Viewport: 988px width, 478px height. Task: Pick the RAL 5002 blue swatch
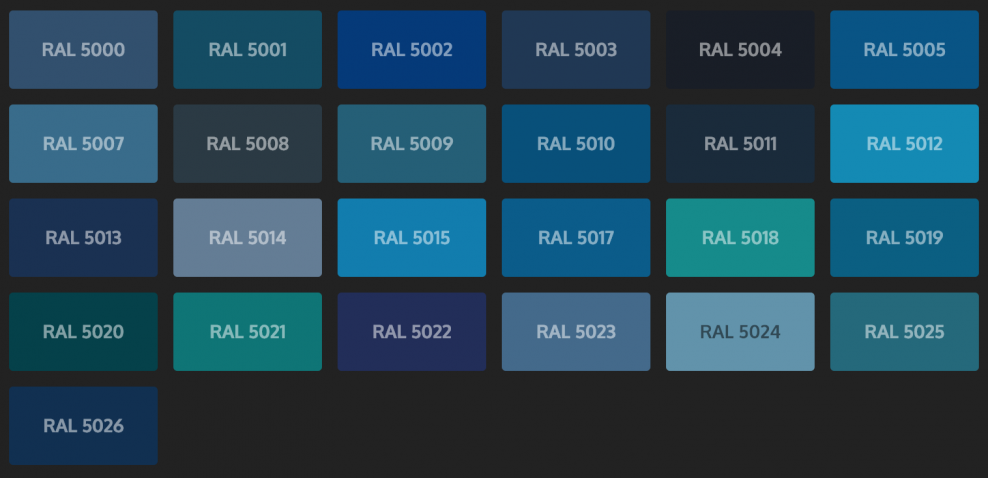pyautogui.click(x=411, y=50)
